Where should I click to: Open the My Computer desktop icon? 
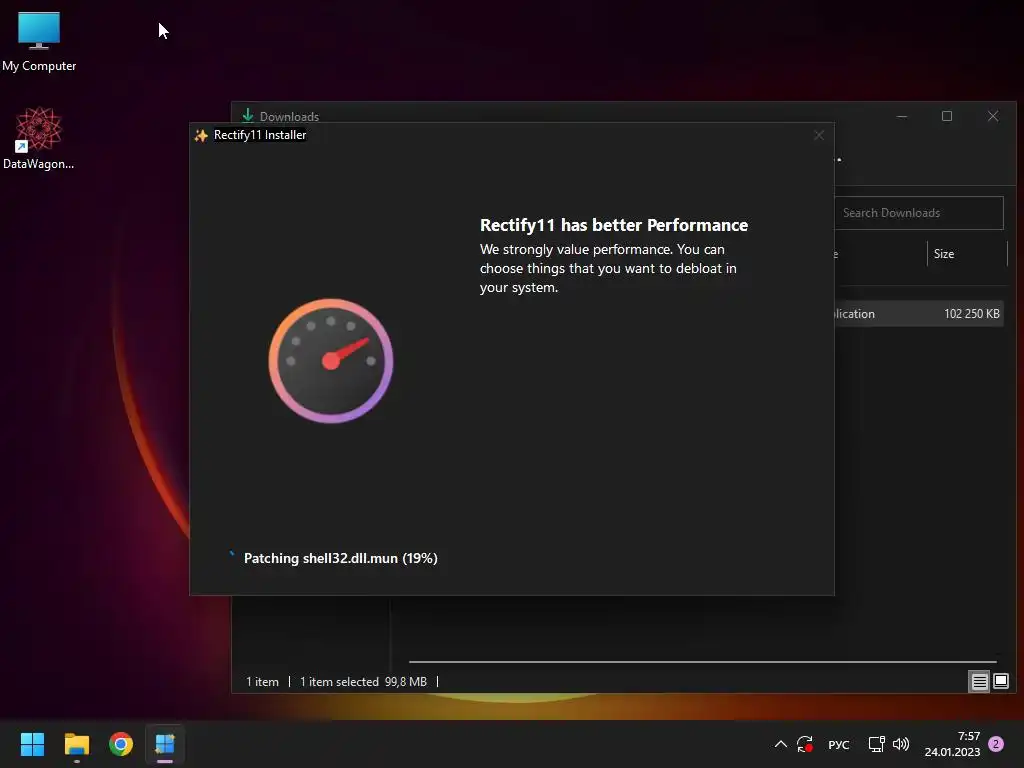point(39,40)
